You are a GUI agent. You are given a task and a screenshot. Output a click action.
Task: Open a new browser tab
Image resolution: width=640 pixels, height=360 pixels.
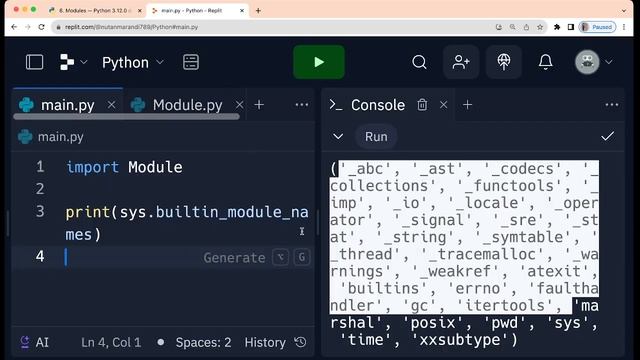[258, 11]
